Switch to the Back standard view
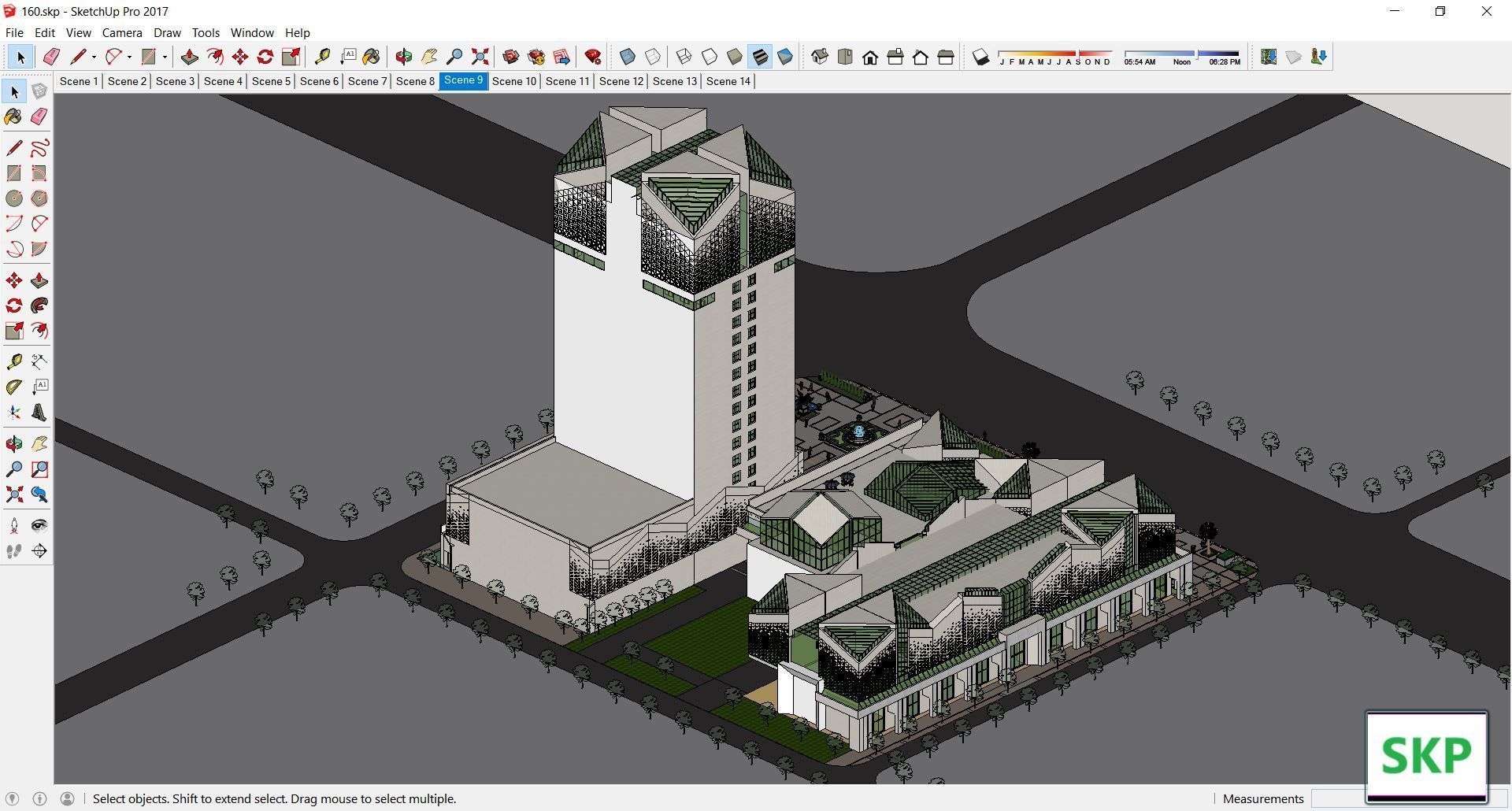 tap(921, 57)
